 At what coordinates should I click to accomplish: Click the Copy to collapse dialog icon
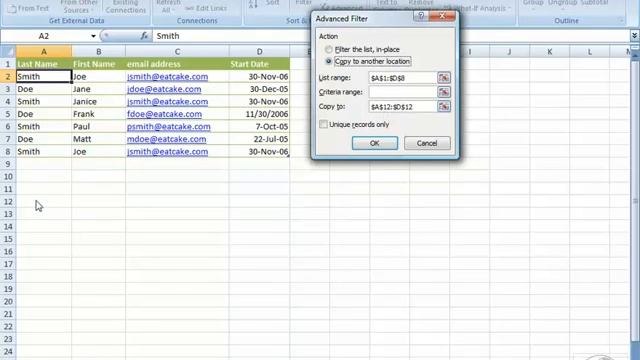tap(444, 107)
